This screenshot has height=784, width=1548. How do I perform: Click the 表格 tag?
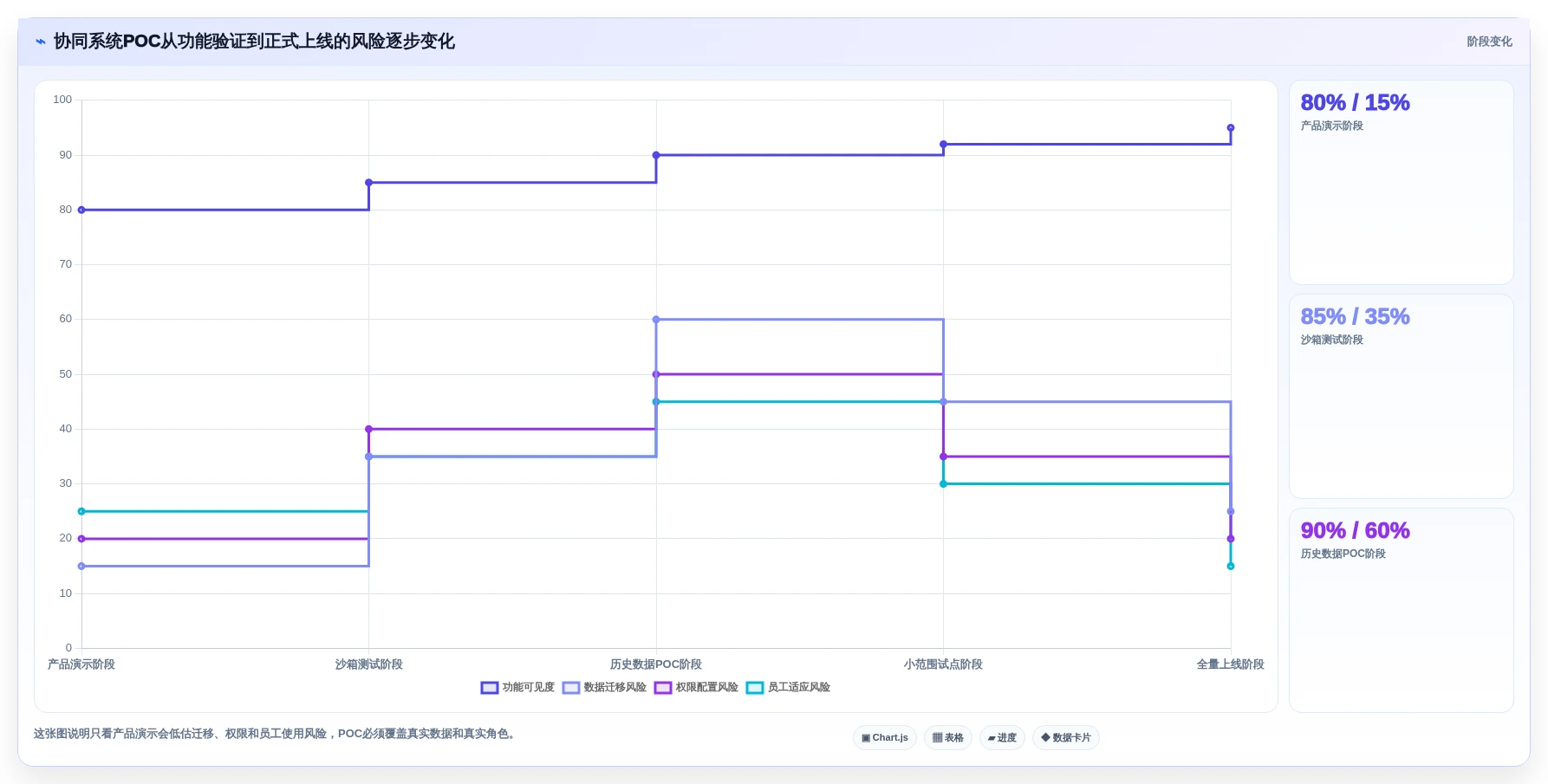coord(948,738)
